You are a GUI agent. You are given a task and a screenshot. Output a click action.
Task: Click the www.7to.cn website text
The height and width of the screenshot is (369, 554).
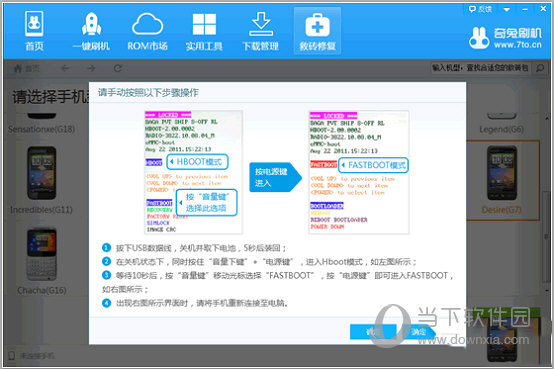(518, 45)
